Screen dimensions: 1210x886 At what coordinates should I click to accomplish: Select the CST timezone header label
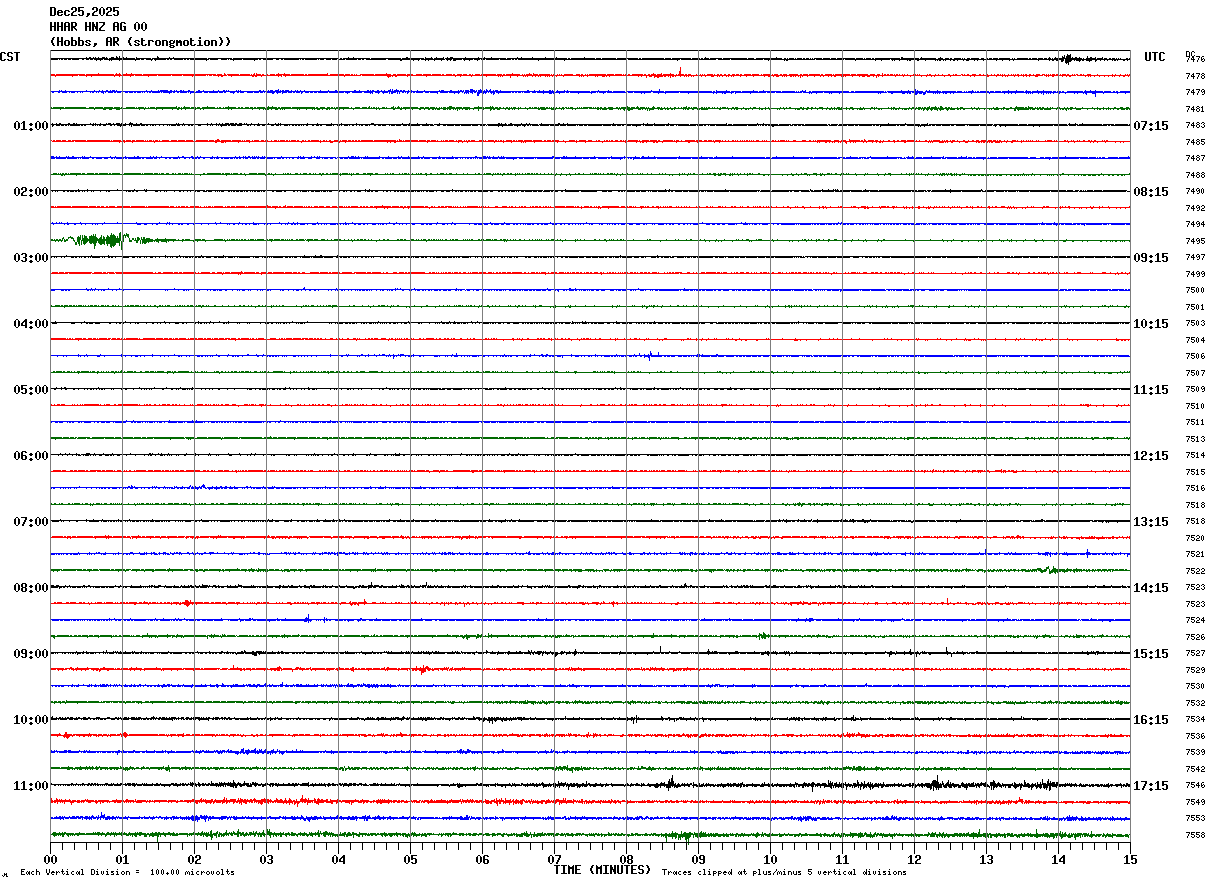click(10, 57)
